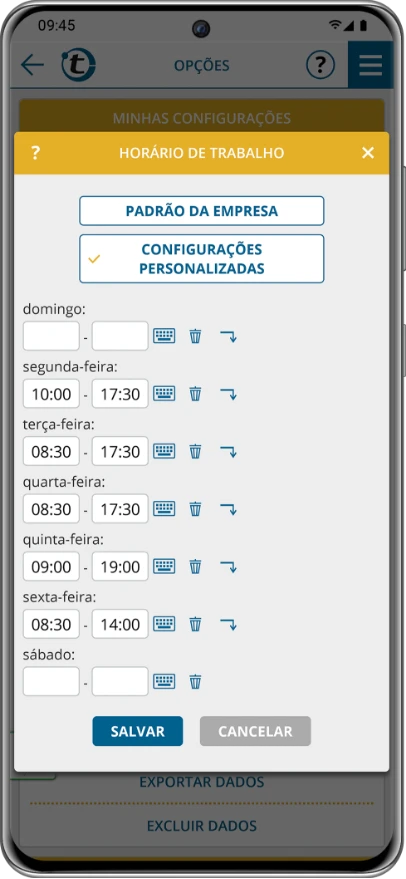Delete sábado working hours with trash icon
406x879 pixels.
195,682
